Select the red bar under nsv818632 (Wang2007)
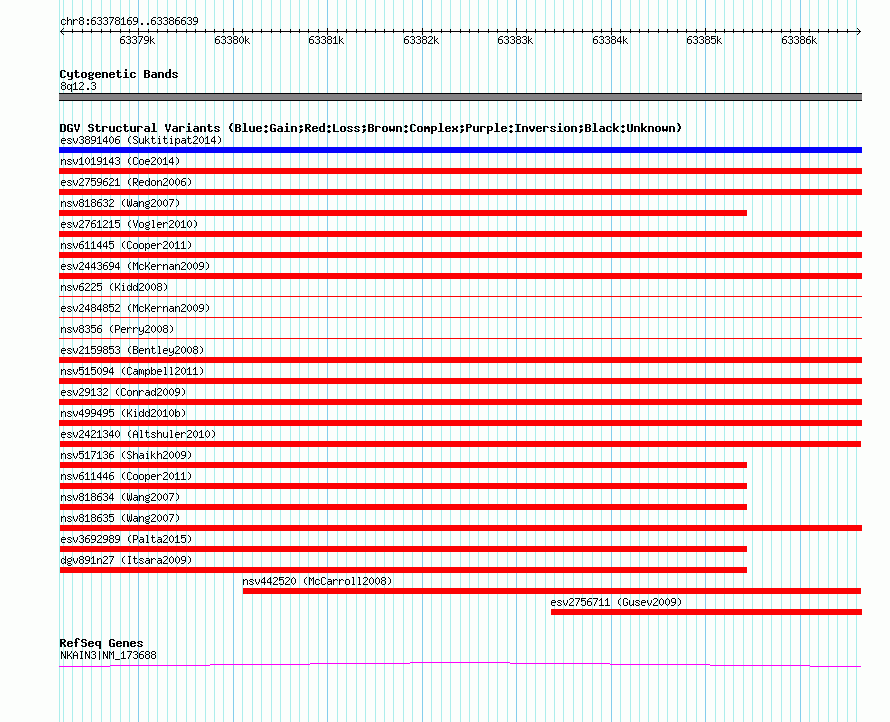Image resolution: width=890 pixels, height=722 pixels. 403,213
